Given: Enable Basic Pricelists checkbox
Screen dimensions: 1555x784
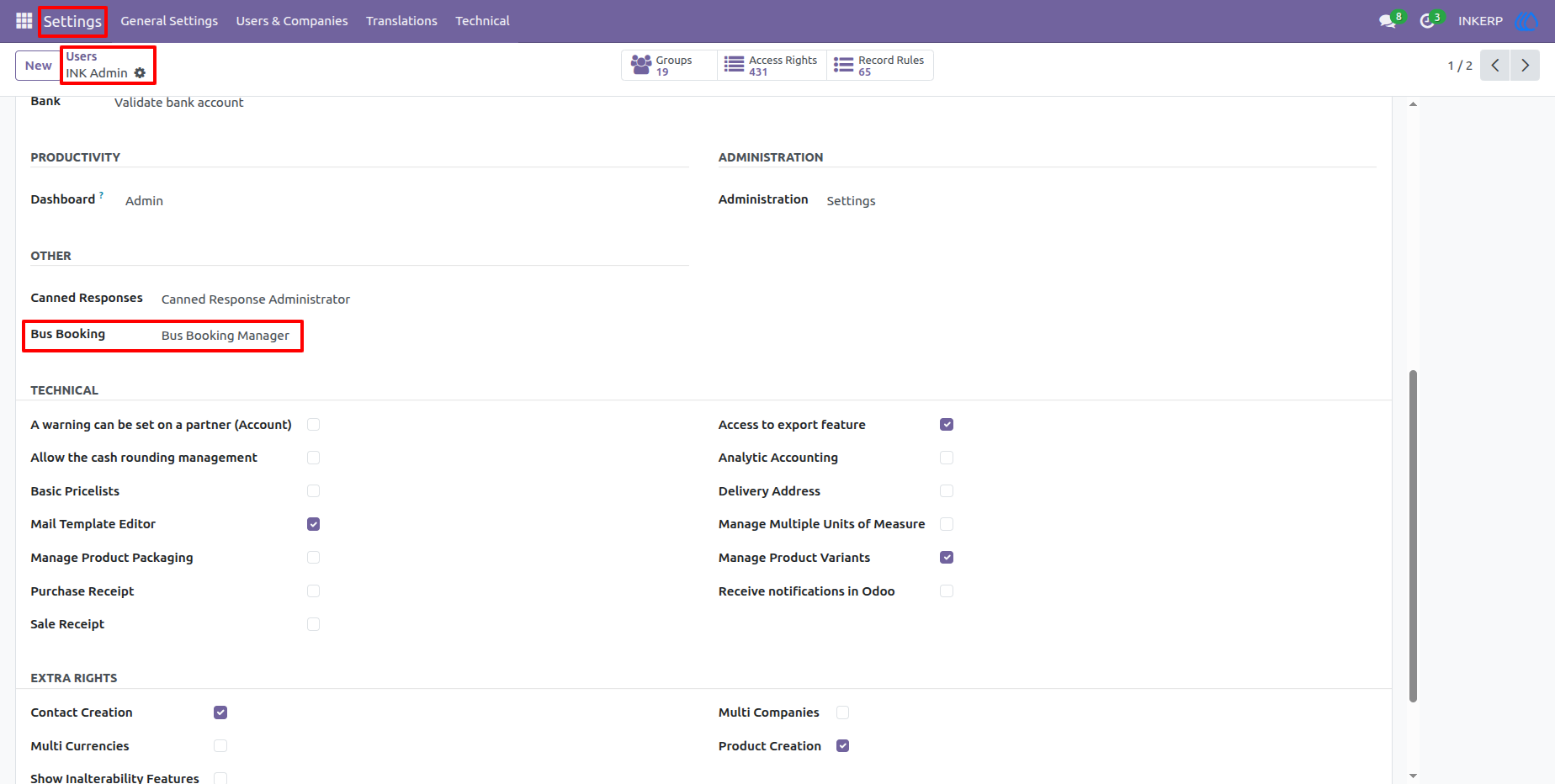Looking at the screenshot, I should coord(313,491).
